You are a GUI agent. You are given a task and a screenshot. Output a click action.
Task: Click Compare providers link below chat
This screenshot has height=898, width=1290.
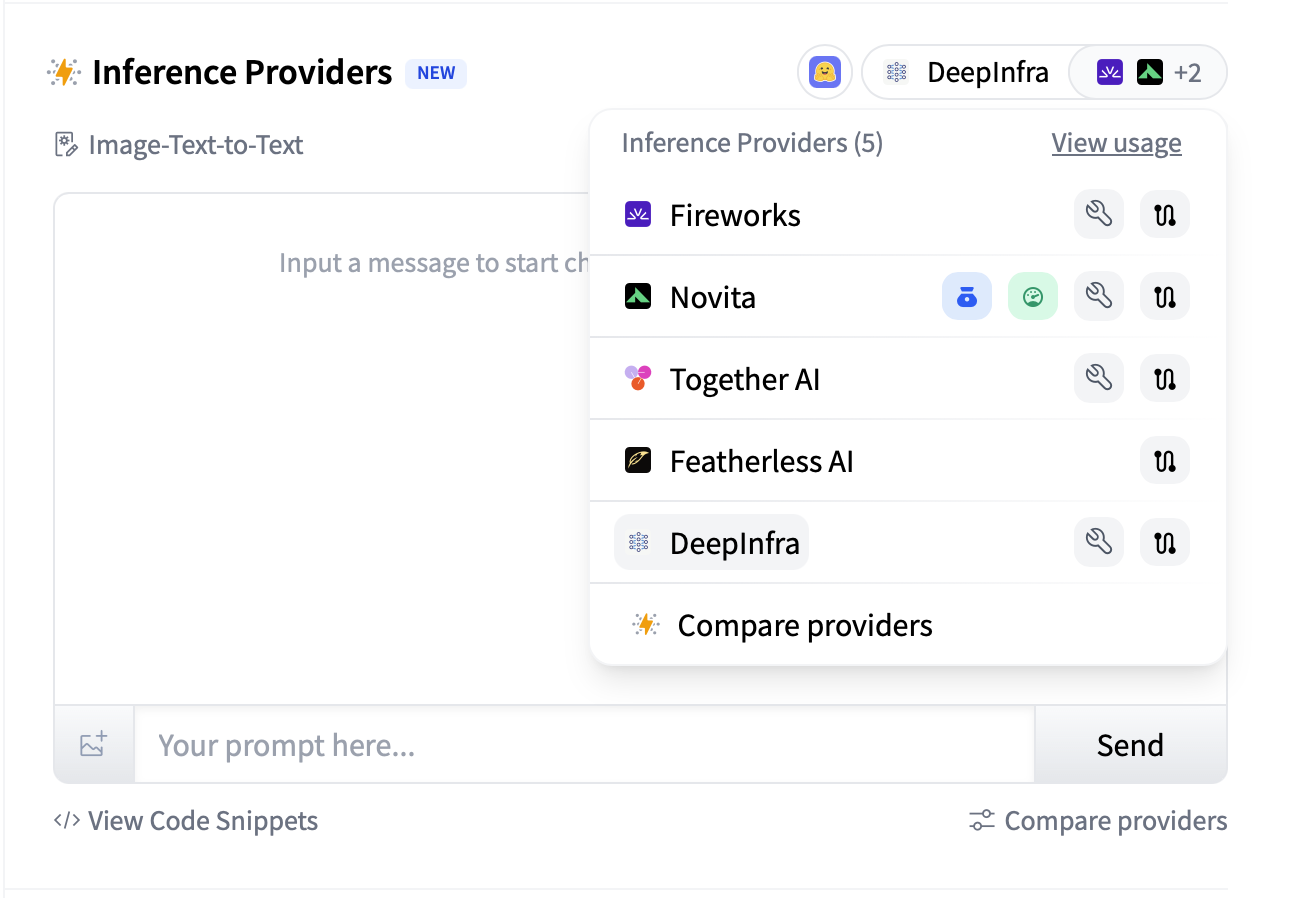pos(1098,821)
